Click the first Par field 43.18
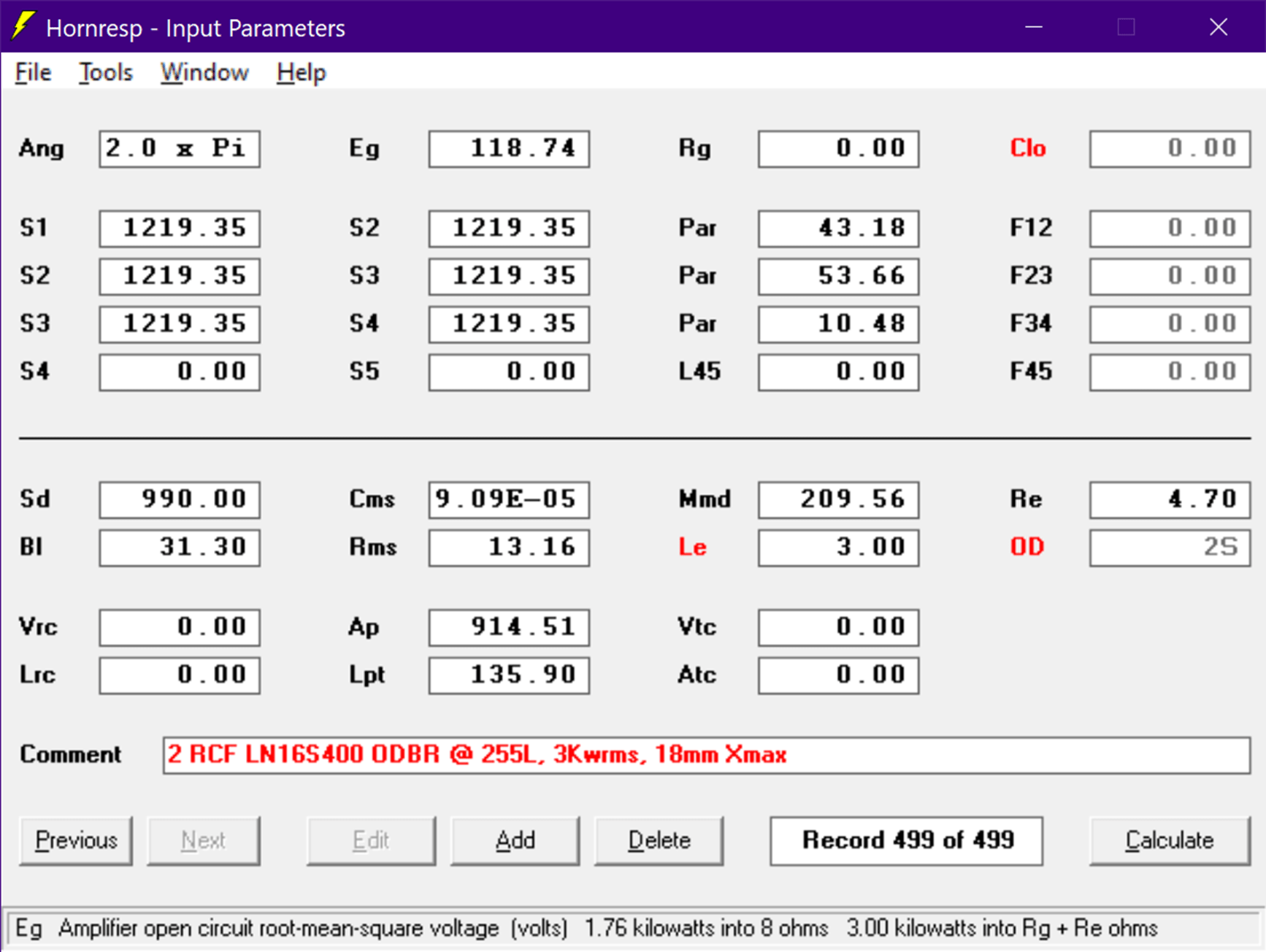 point(838,229)
